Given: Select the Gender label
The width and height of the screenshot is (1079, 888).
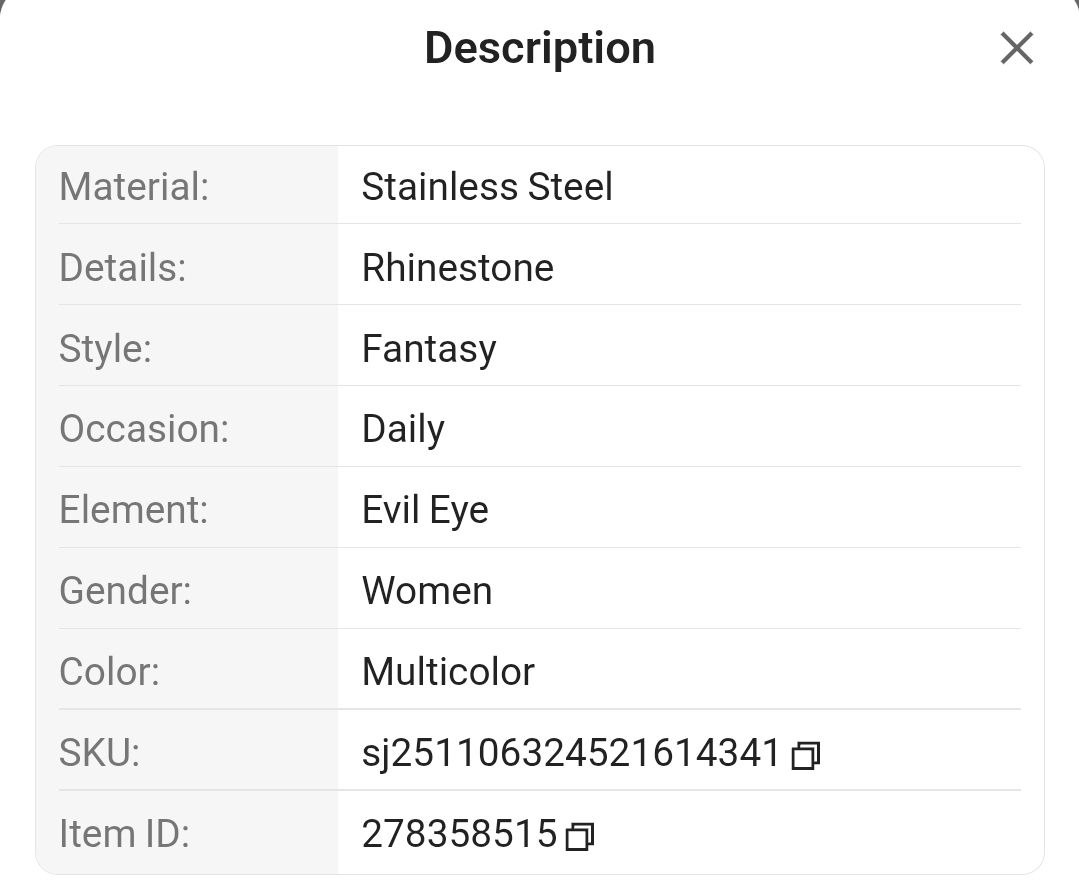Looking at the screenshot, I should coord(125,591).
